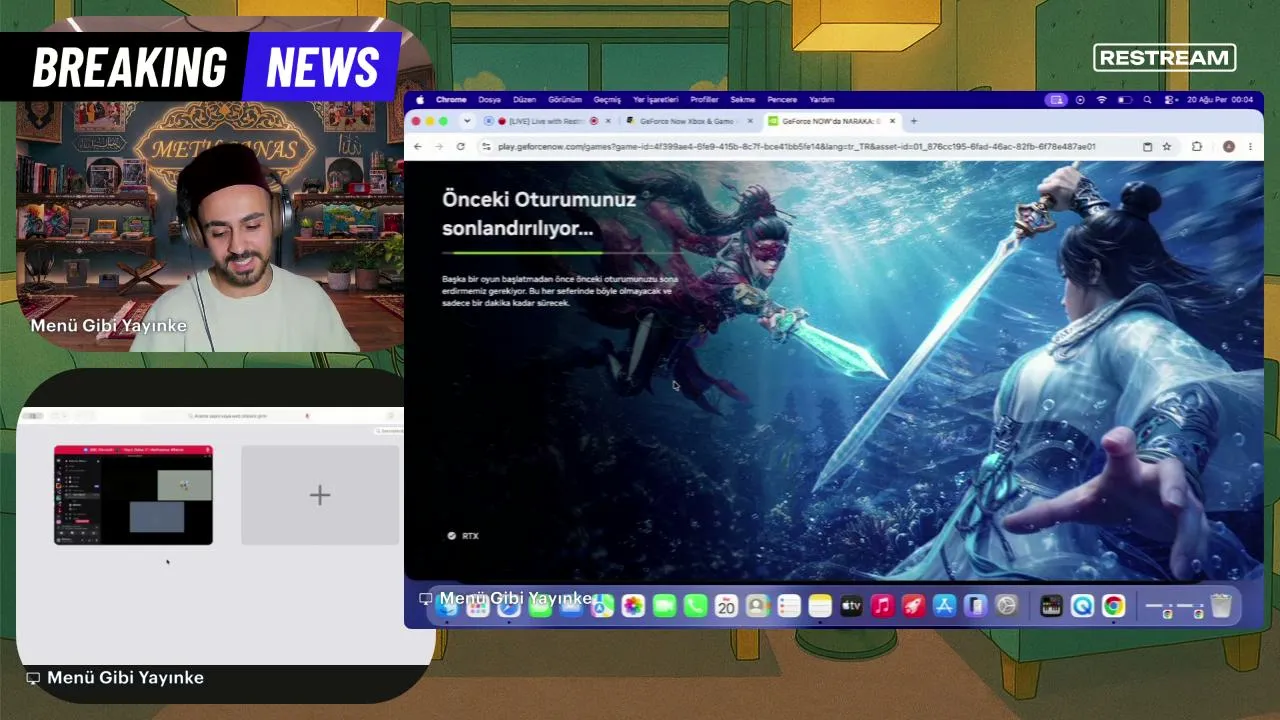Click the screen sharing menu bar icon
1280x720 pixels.
1056,100
